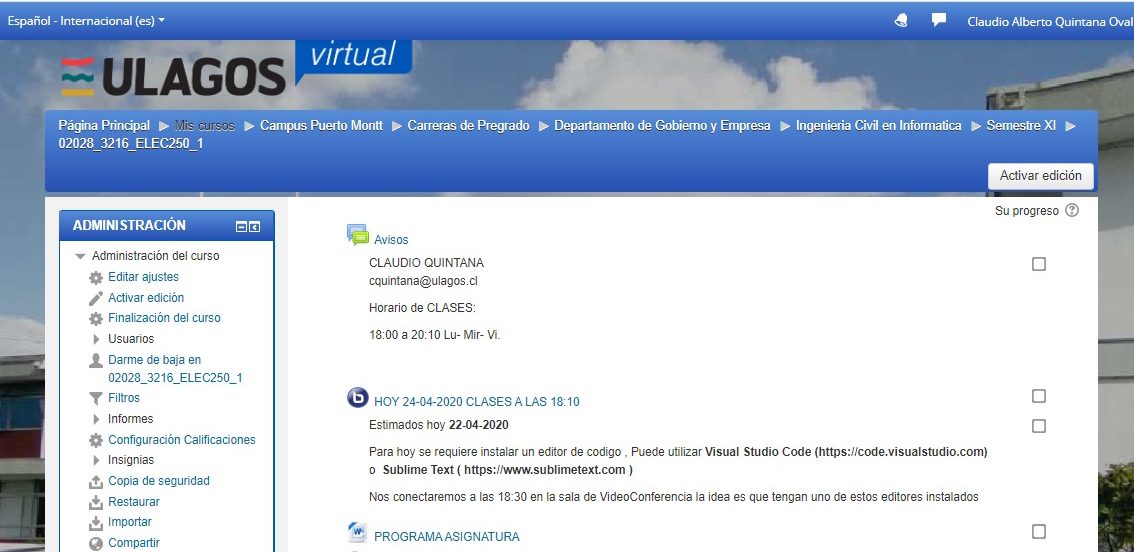Image resolution: width=1134 pixels, height=552 pixels.
Task: Mark PROGRAMA ASIGNATURA as complete
Action: pyautogui.click(x=1039, y=532)
